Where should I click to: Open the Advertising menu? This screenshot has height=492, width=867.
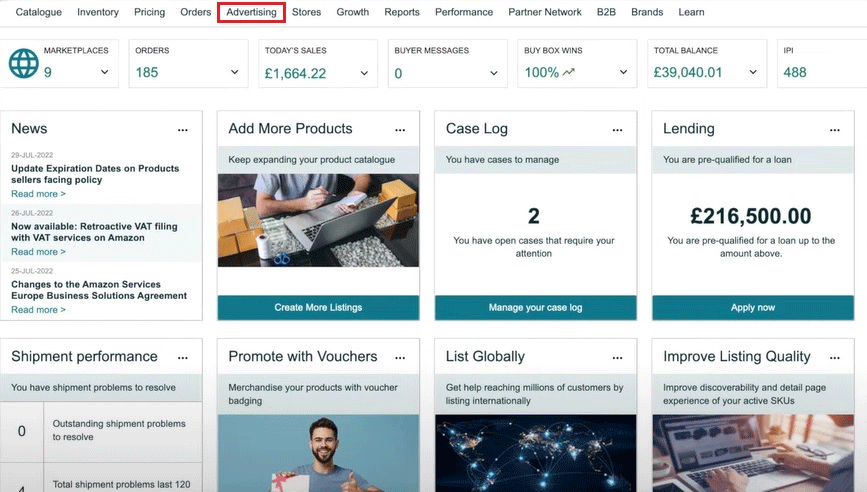click(x=251, y=12)
